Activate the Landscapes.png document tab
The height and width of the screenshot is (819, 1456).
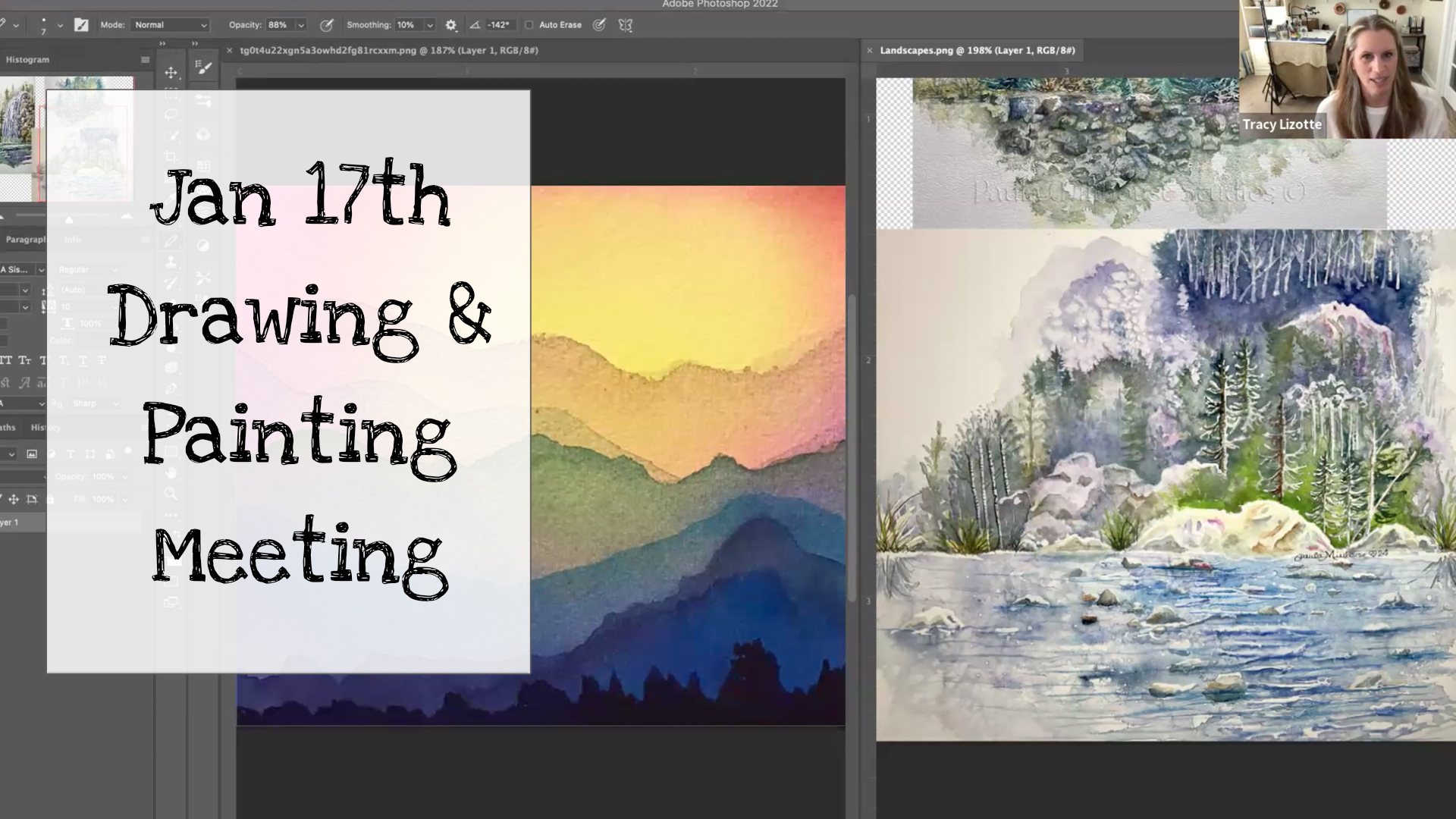977,51
